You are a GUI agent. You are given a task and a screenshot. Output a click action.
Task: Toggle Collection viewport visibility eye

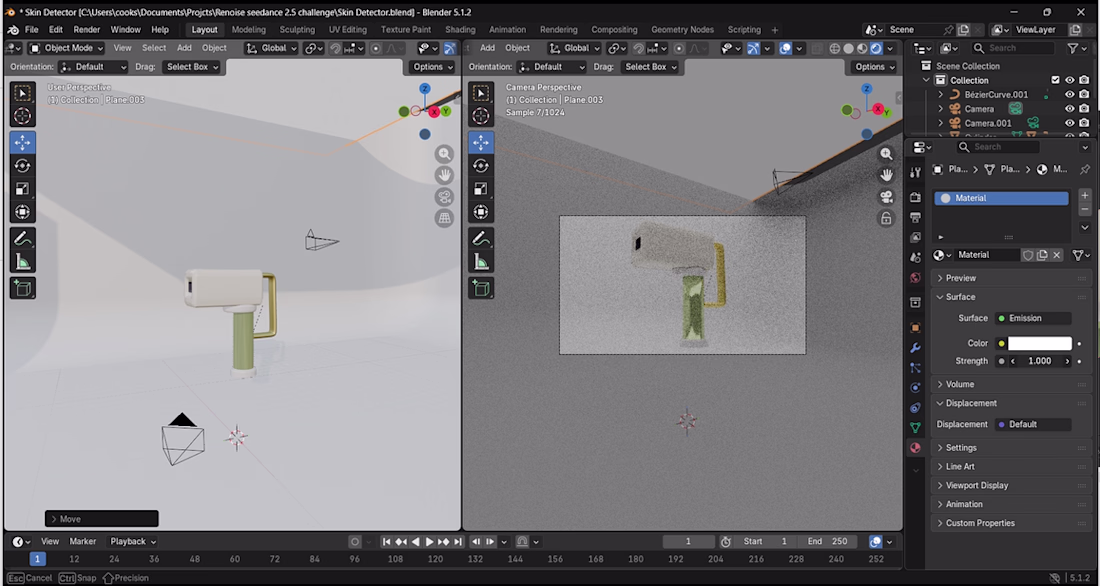1070,80
